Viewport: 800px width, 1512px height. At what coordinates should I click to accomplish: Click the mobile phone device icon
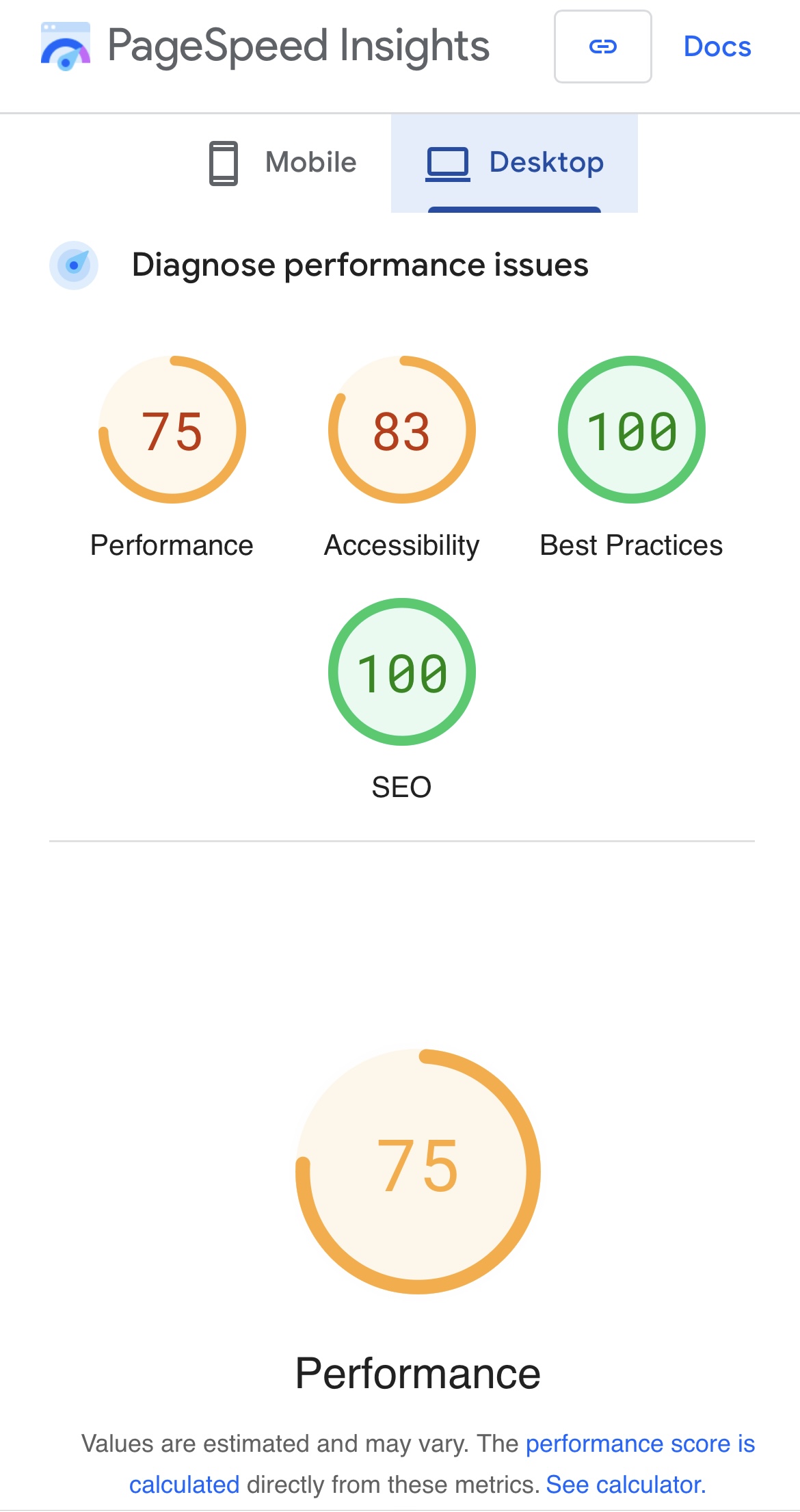(x=224, y=164)
